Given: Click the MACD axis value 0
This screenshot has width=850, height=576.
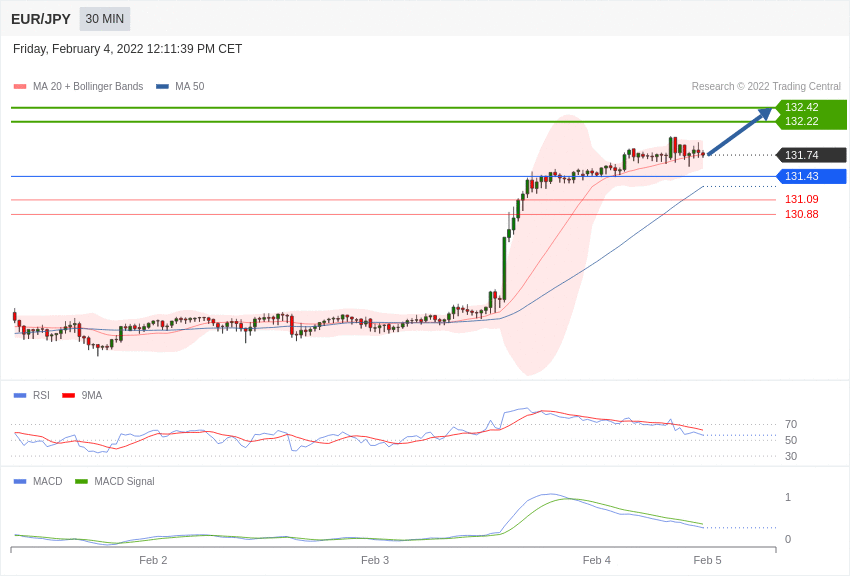Looking at the screenshot, I should (x=788, y=539).
